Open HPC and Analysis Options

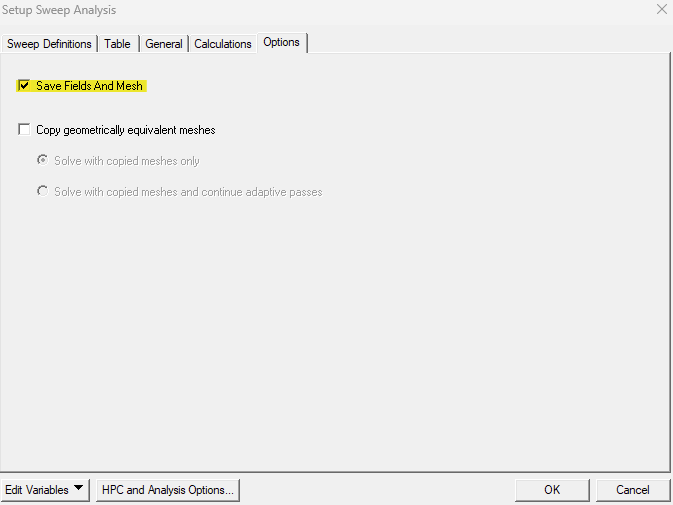coord(167,490)
